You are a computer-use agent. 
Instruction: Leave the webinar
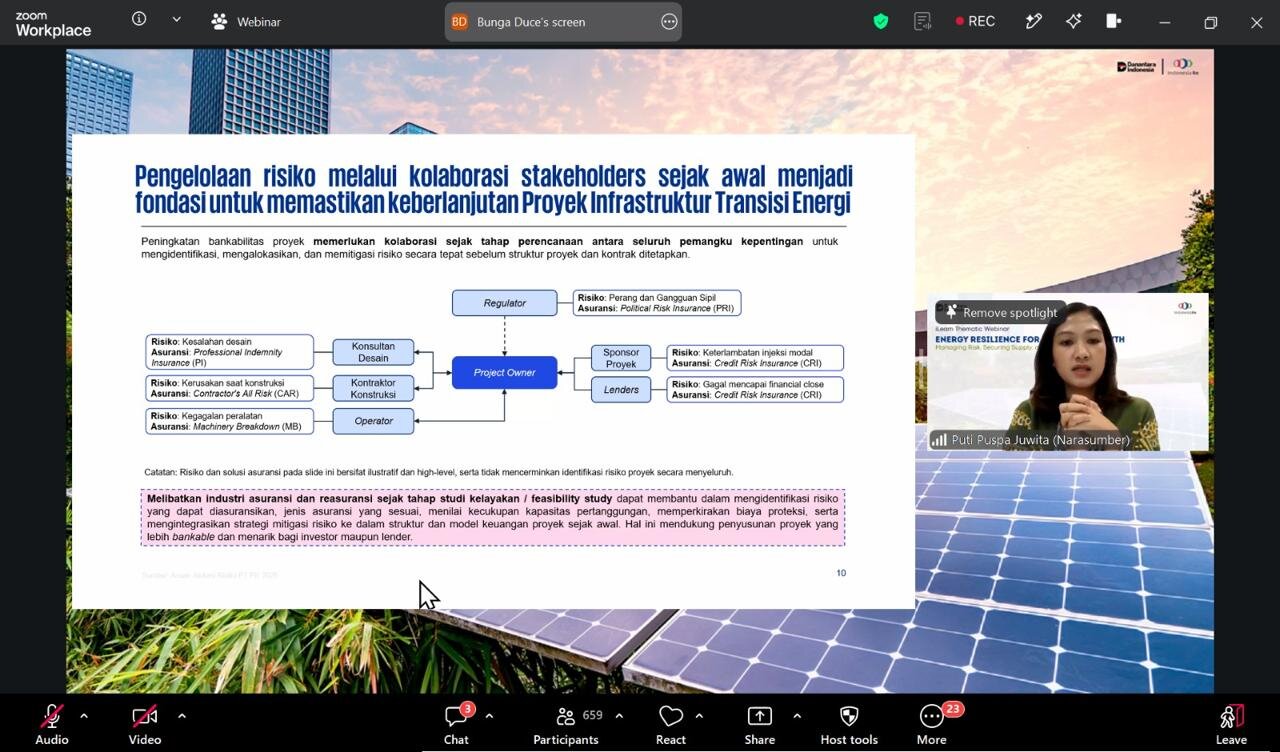coord(1231,725)
